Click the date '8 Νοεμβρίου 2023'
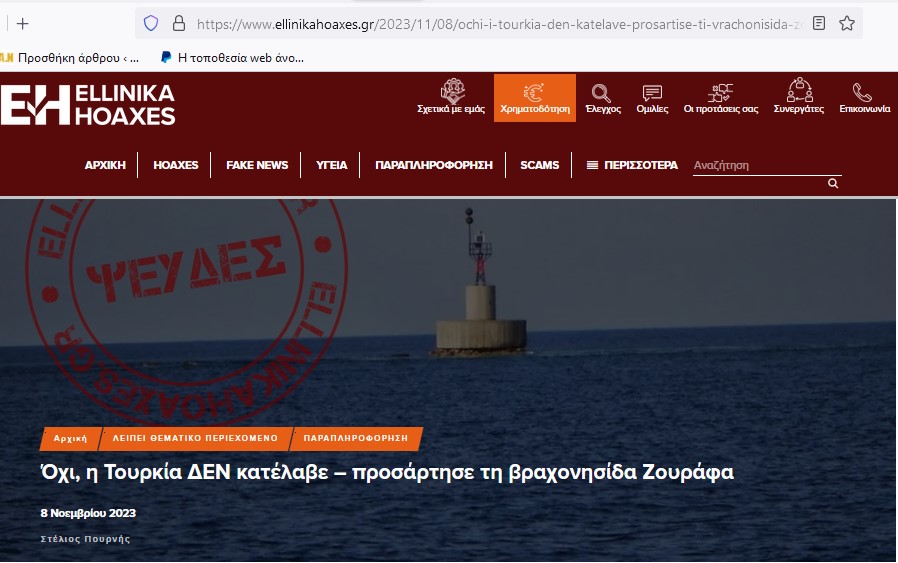The width and height of the screenshot is (898, 563). [x=88, y=513]
